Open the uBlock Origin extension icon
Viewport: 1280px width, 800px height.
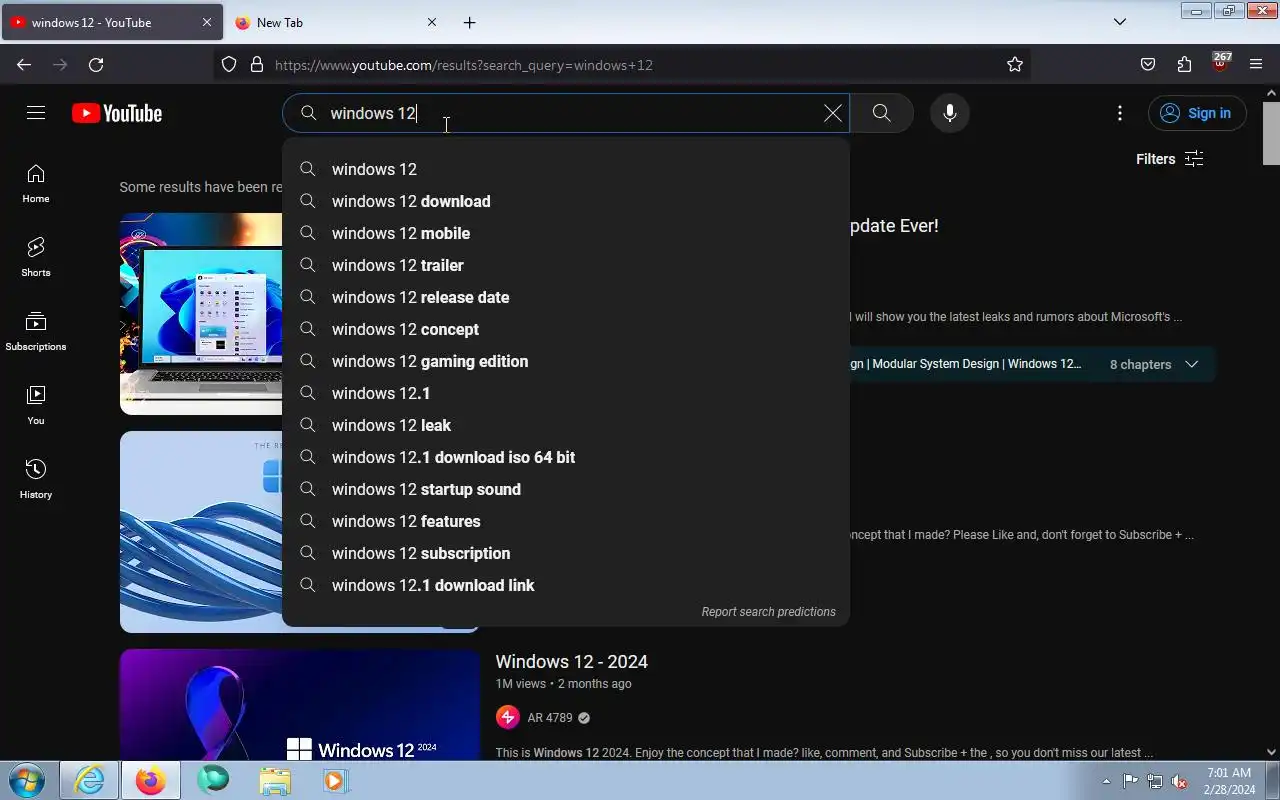1220,63
